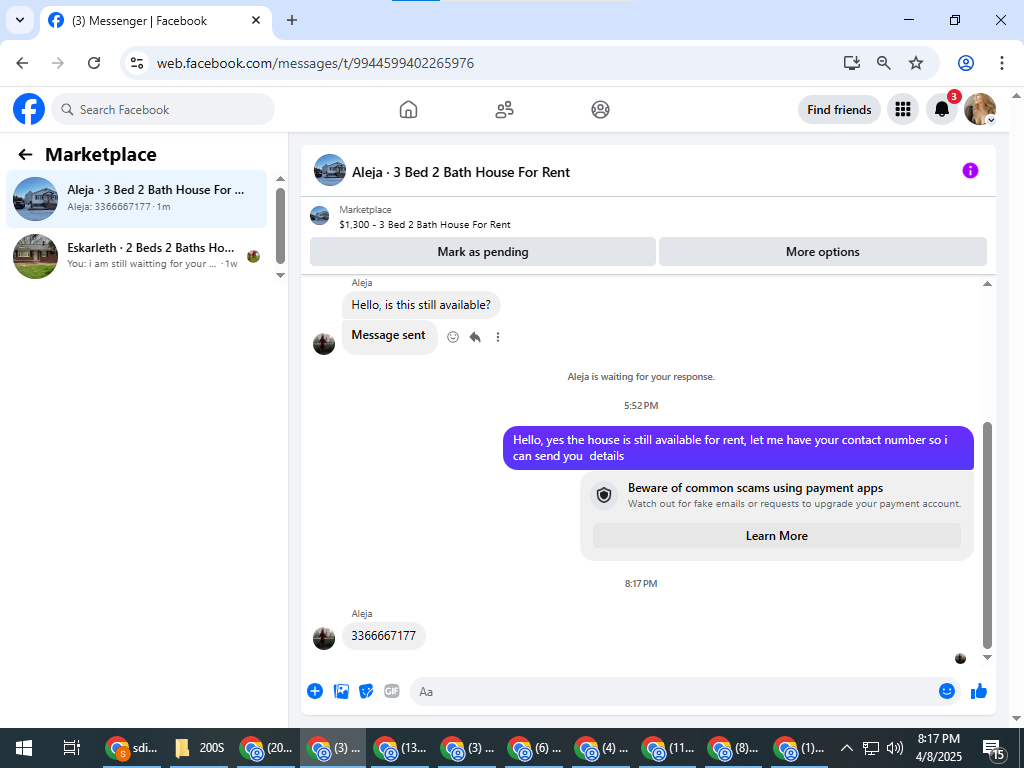The width and height of the screenshot is (1024, 768).
Task: Open the Groups icon in top nav
Action: pos(600,109)
